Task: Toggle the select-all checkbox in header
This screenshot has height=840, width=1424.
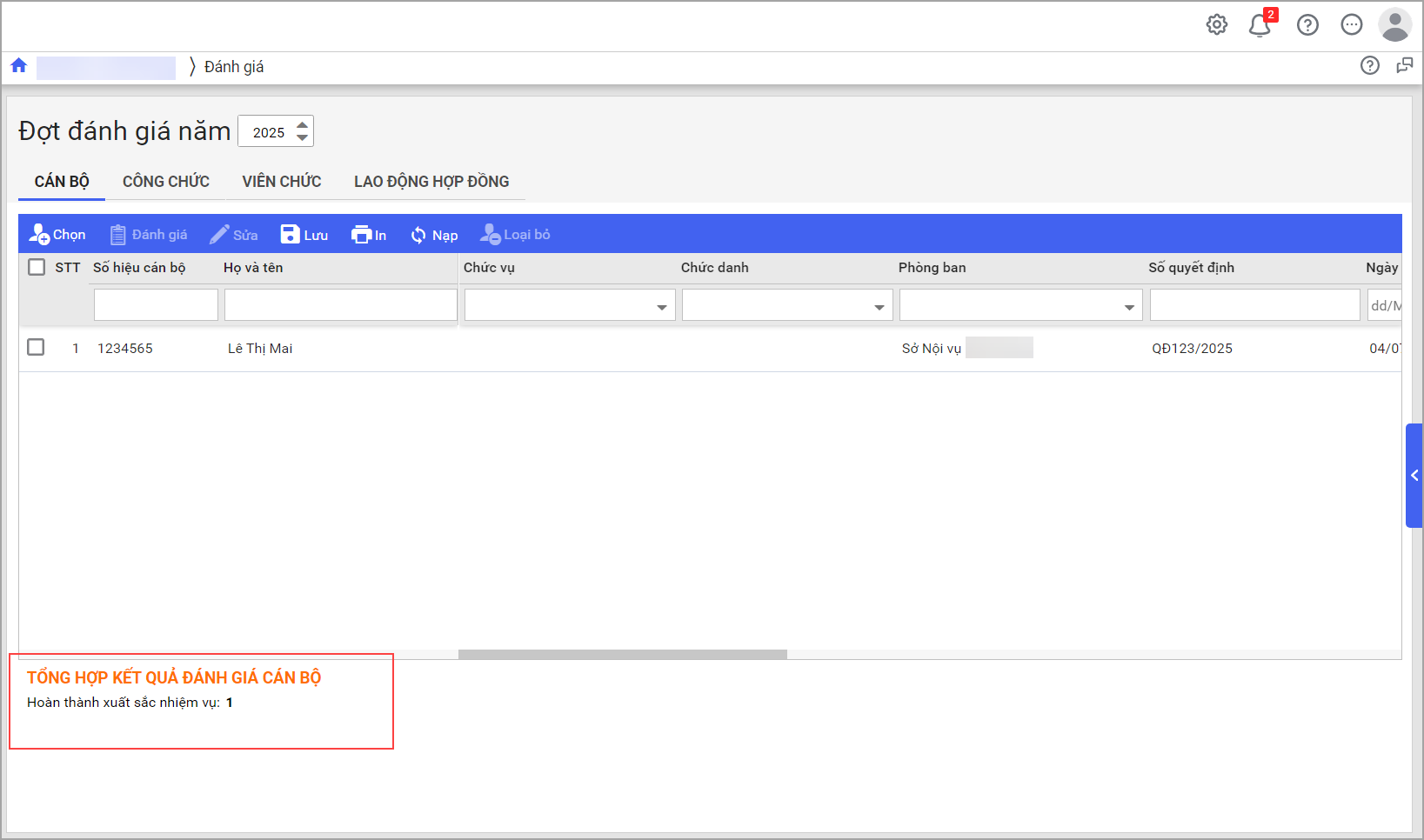Action: (x=37, y=267)
